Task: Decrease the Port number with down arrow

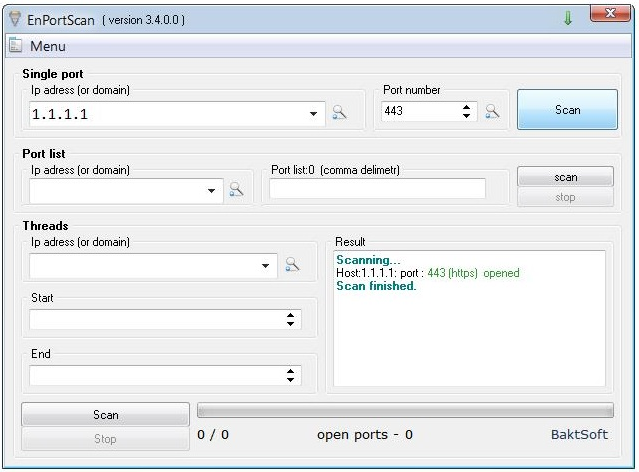Action: 467,116
